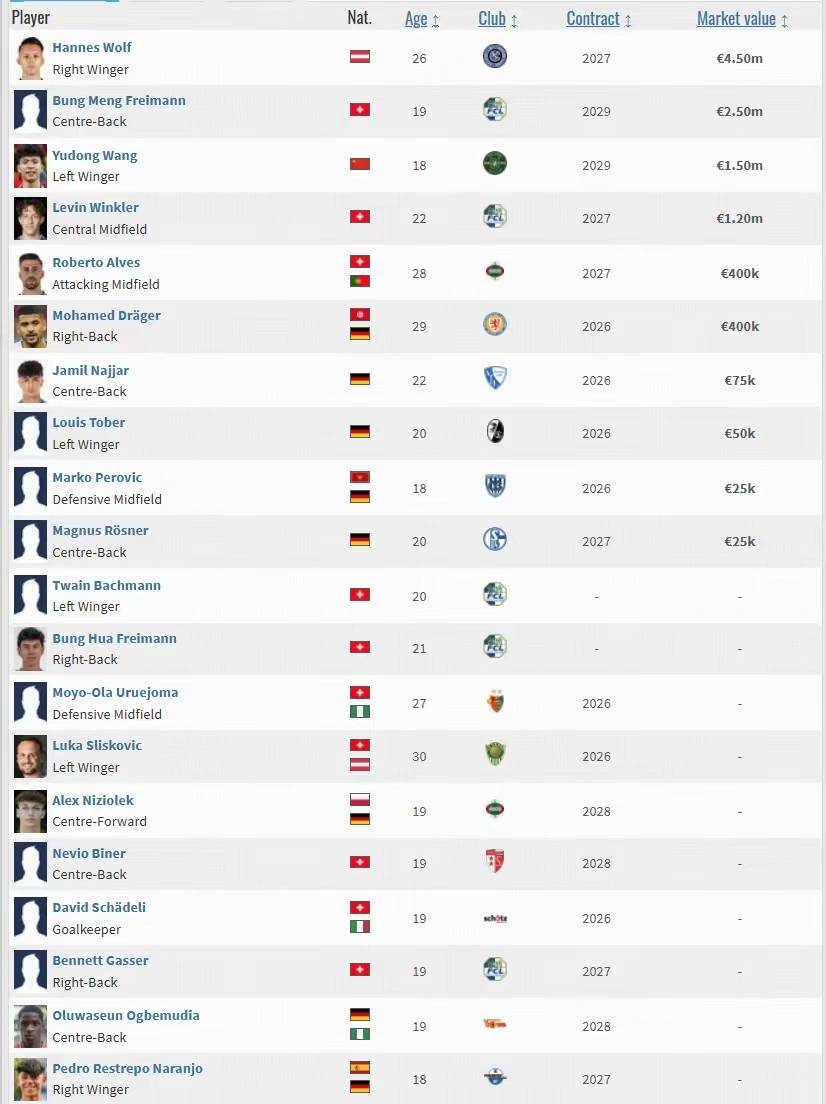Click Mohamed Dräger's club crest icon
The width and height of the screenshot is (826, 1104).
tap(494, 325)
